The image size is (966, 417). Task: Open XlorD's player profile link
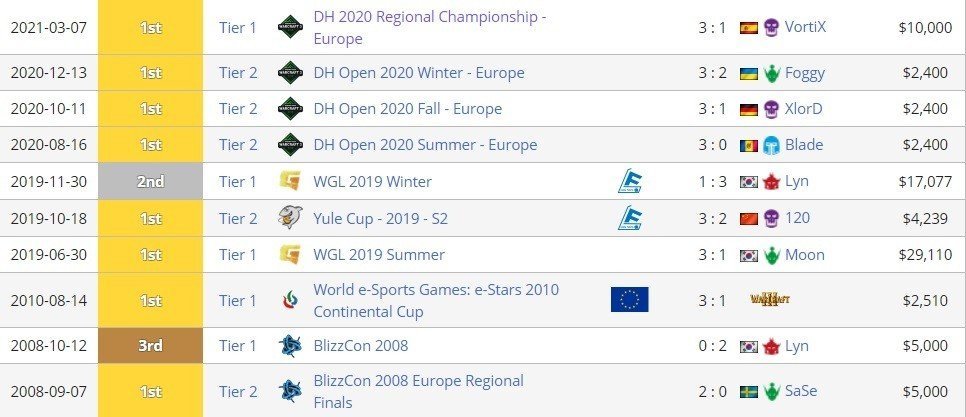[803, 109]
